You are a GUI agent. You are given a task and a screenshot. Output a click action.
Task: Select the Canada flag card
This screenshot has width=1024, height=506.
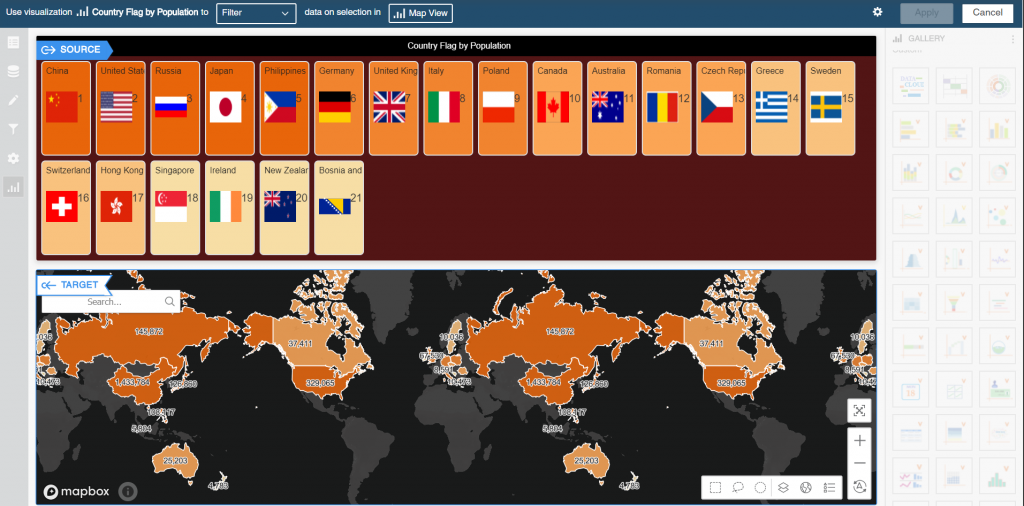point(557,108)
